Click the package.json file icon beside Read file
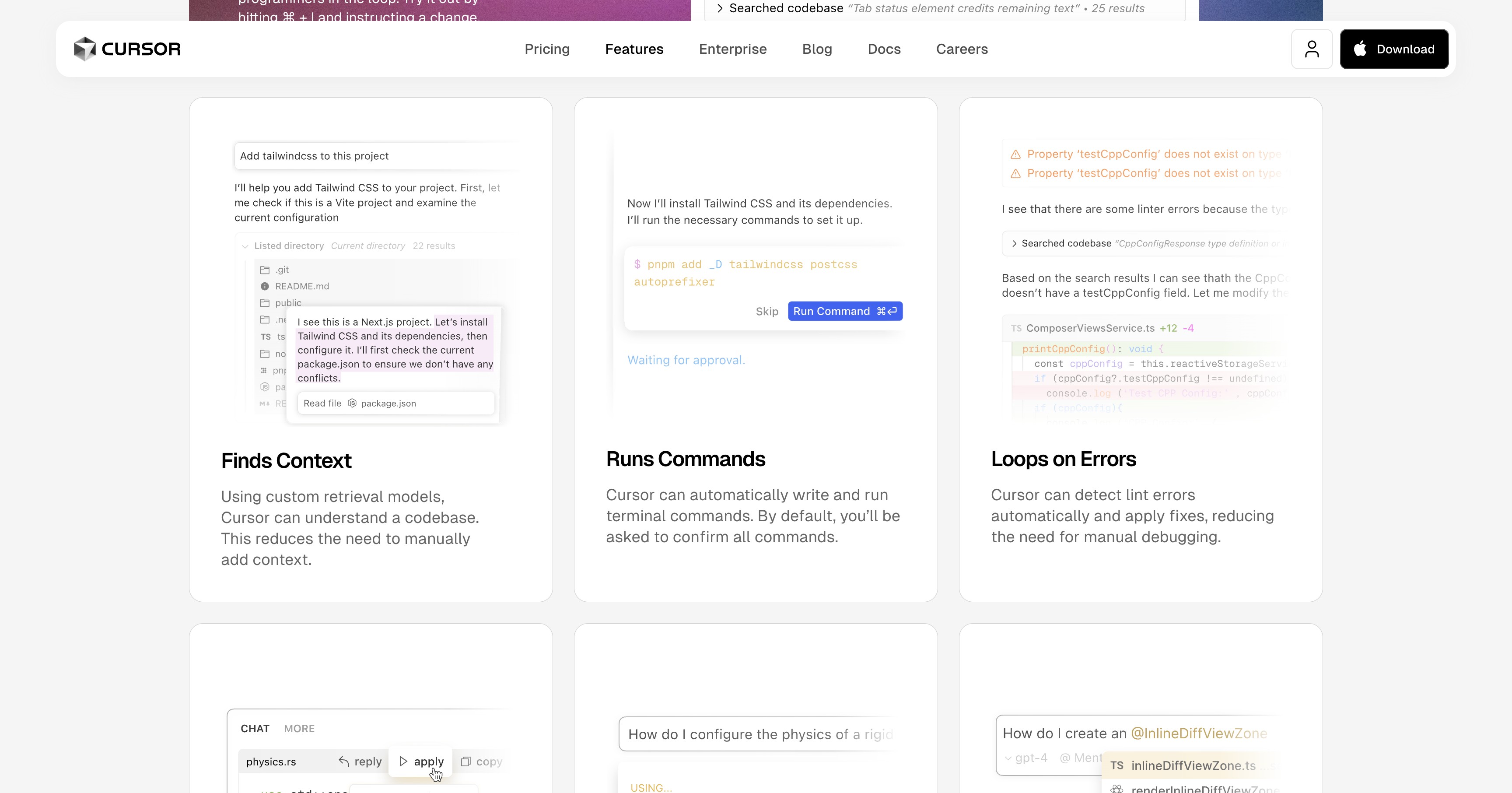The image size is (1512, 793). (x=352, y=403)
